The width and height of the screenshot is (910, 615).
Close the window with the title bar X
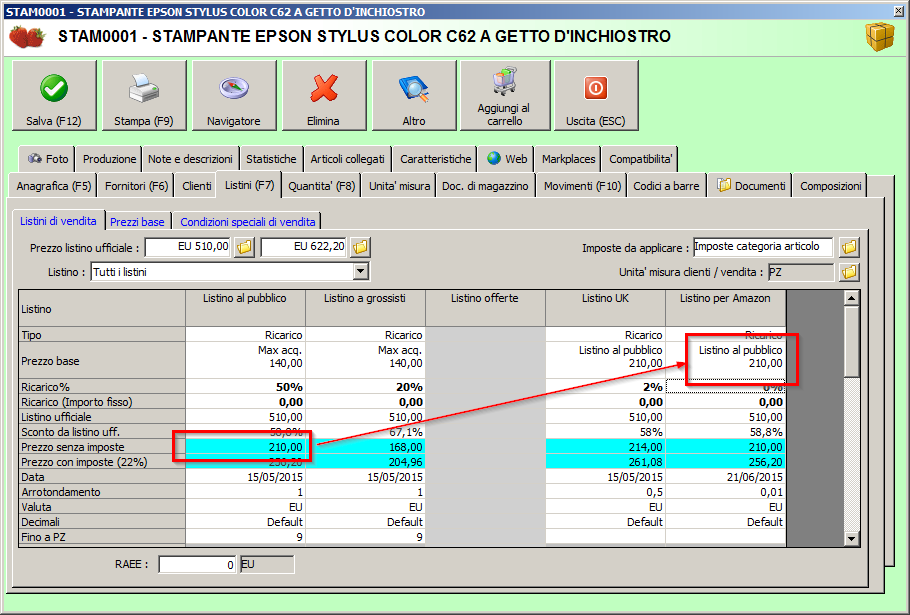point(900,11)
